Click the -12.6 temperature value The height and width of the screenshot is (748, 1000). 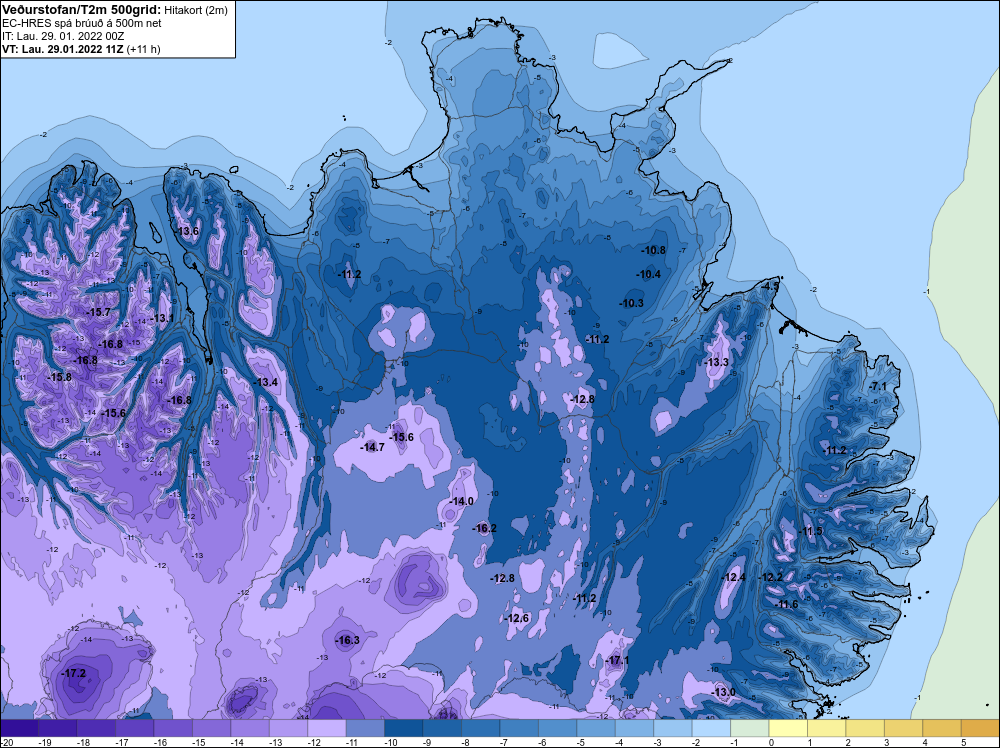click(516, 618)
